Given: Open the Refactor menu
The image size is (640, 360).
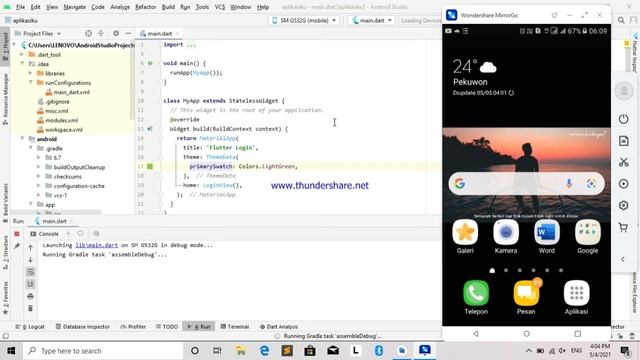Looking at the screenshot, I should coord(146,7).
